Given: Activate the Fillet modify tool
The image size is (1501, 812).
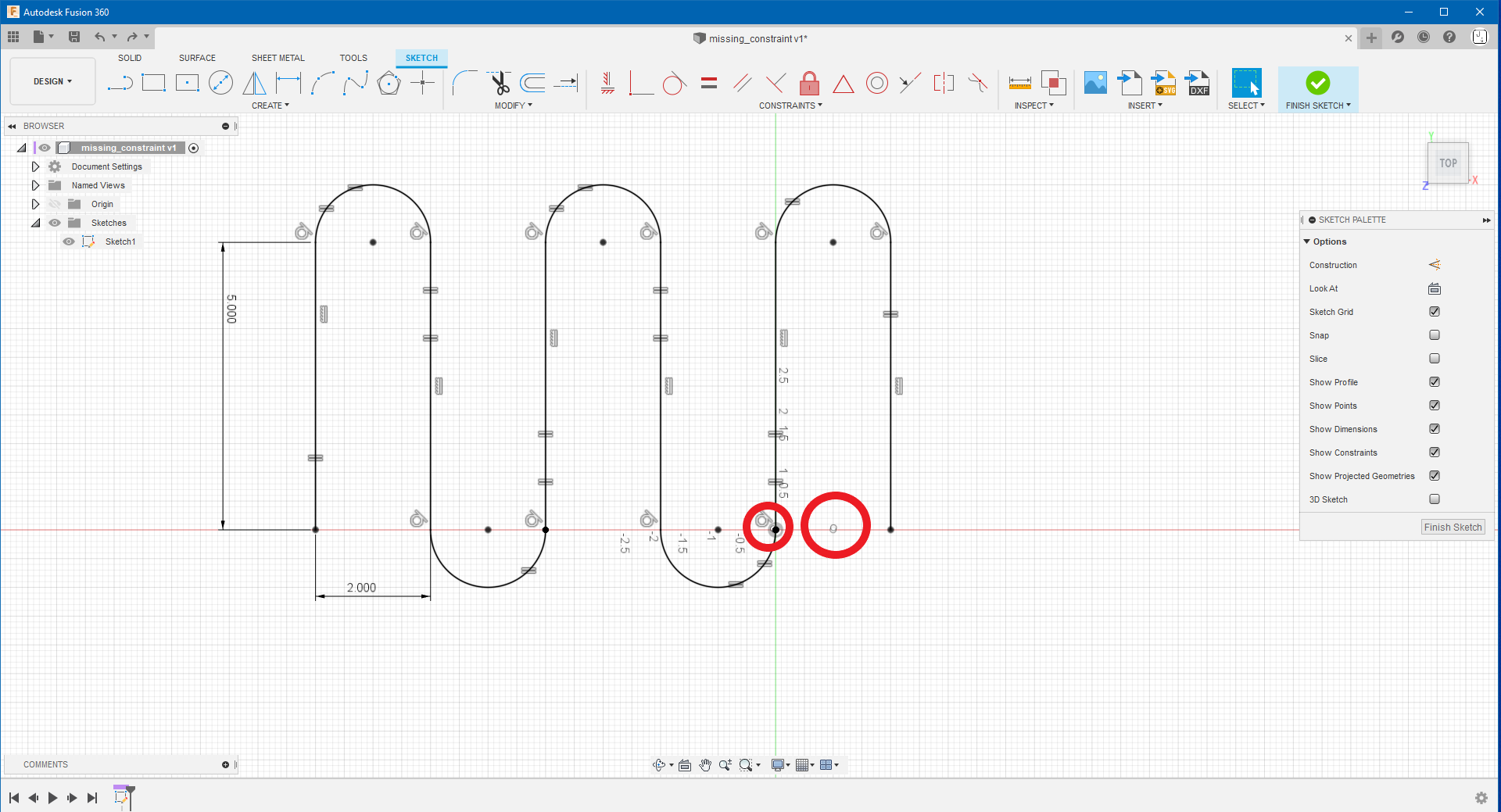Looking at the screenshot, I should (x=464, y=83).
